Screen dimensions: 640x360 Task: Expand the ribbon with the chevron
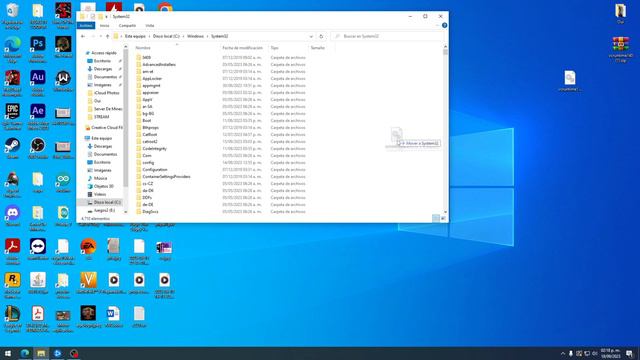[x=438, y=25]
